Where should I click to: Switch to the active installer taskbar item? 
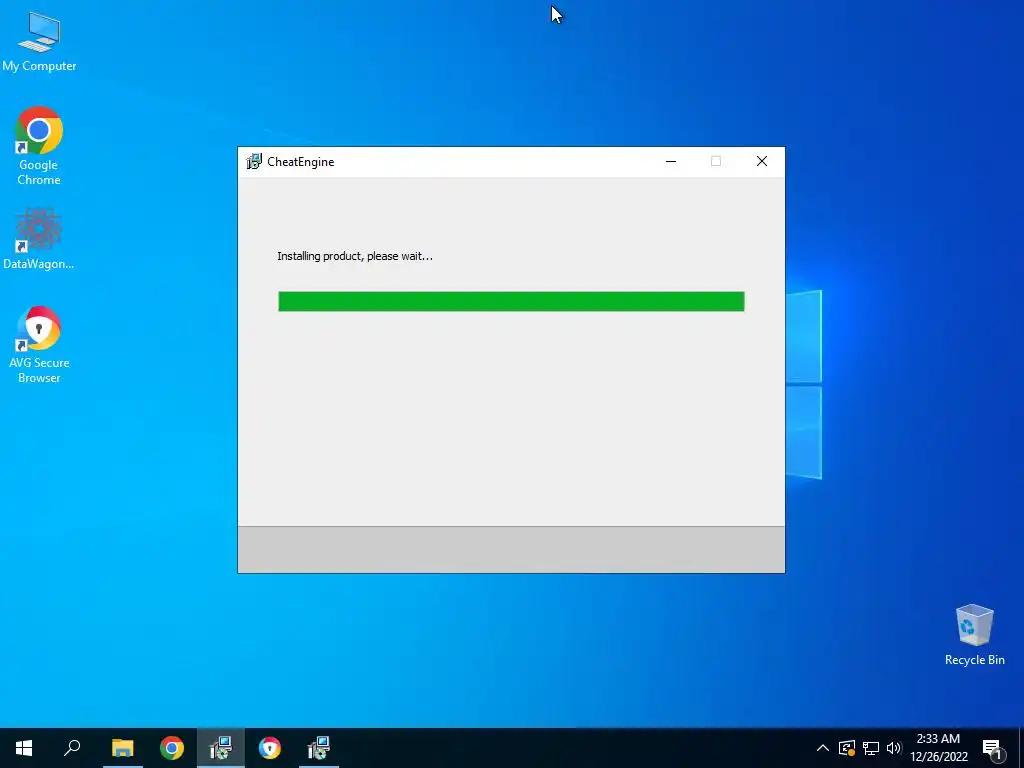221,748
